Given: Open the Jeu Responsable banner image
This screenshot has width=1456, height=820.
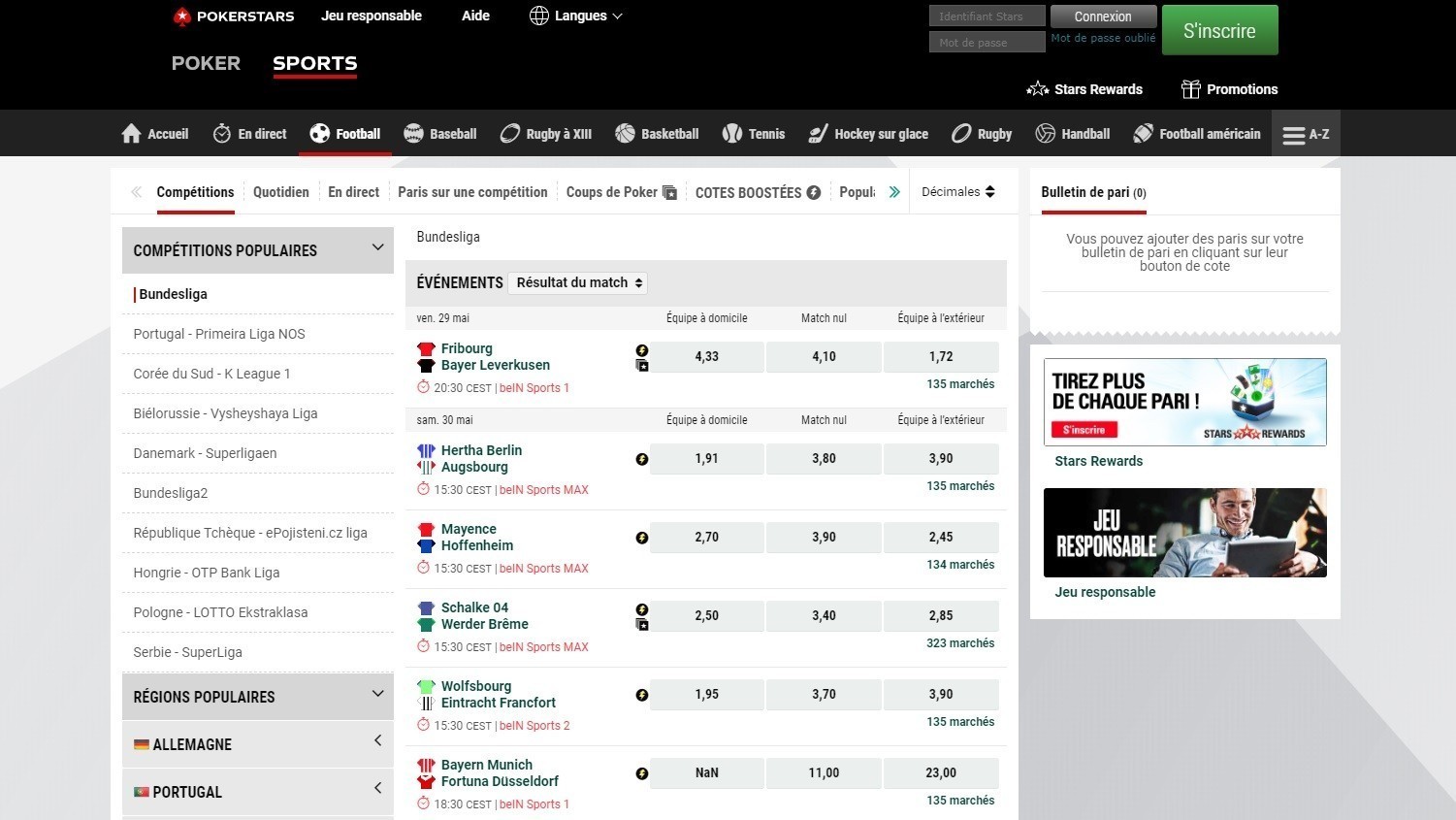Looking at the screenshot, I should pyautogui.click(x=1184, y=533).
